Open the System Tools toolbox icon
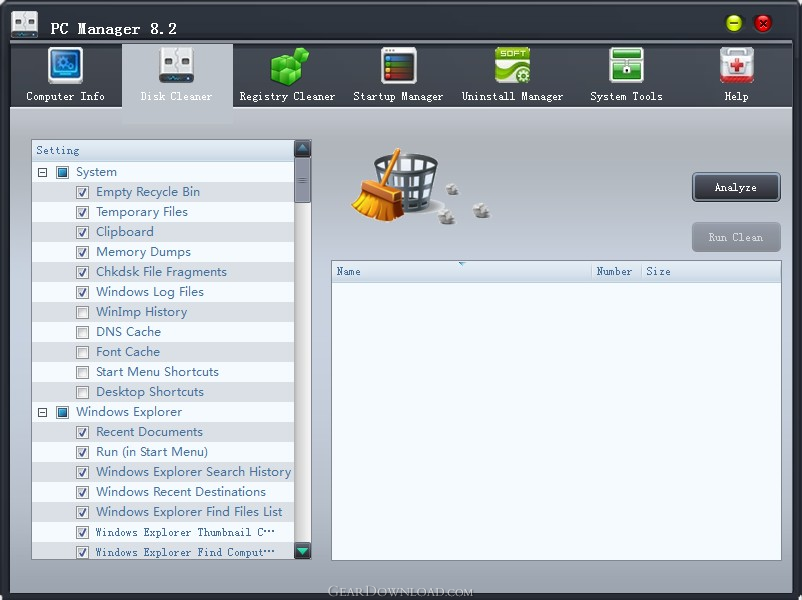 [627, 65]
